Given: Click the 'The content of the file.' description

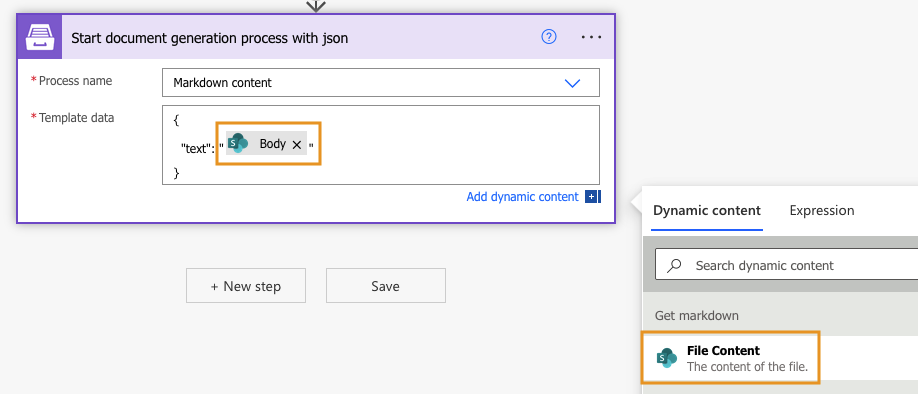Looking at the screenshot, I should pos(747,367).
